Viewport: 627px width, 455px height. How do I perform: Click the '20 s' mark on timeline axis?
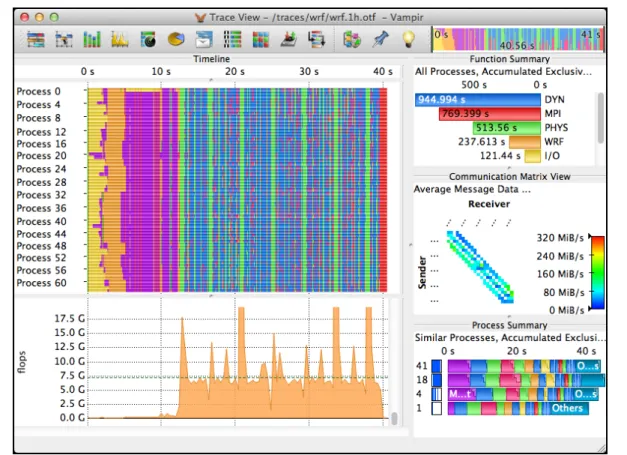[235, 72]
